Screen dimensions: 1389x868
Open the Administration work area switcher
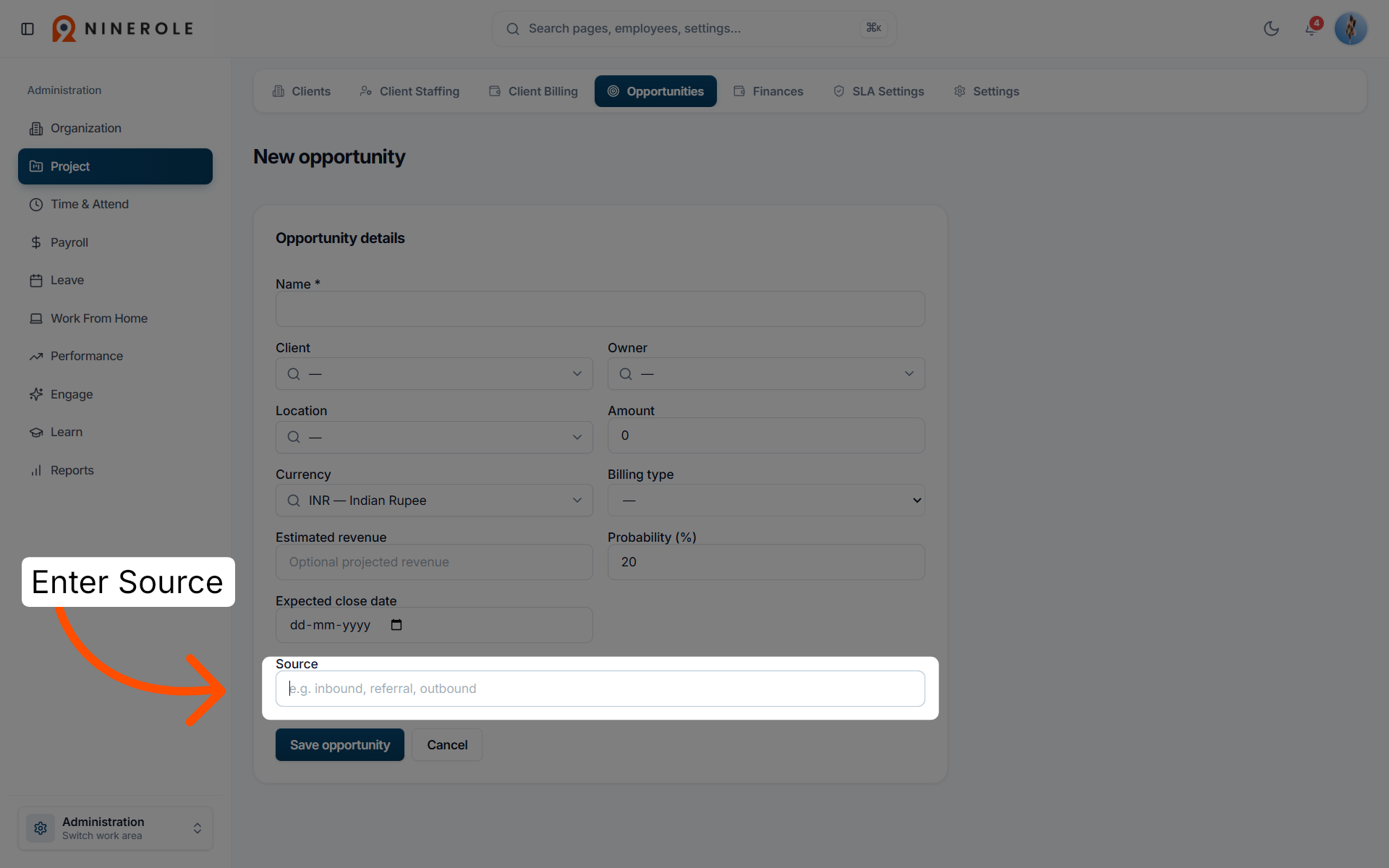pyautogui.click(x=116, y=828)
